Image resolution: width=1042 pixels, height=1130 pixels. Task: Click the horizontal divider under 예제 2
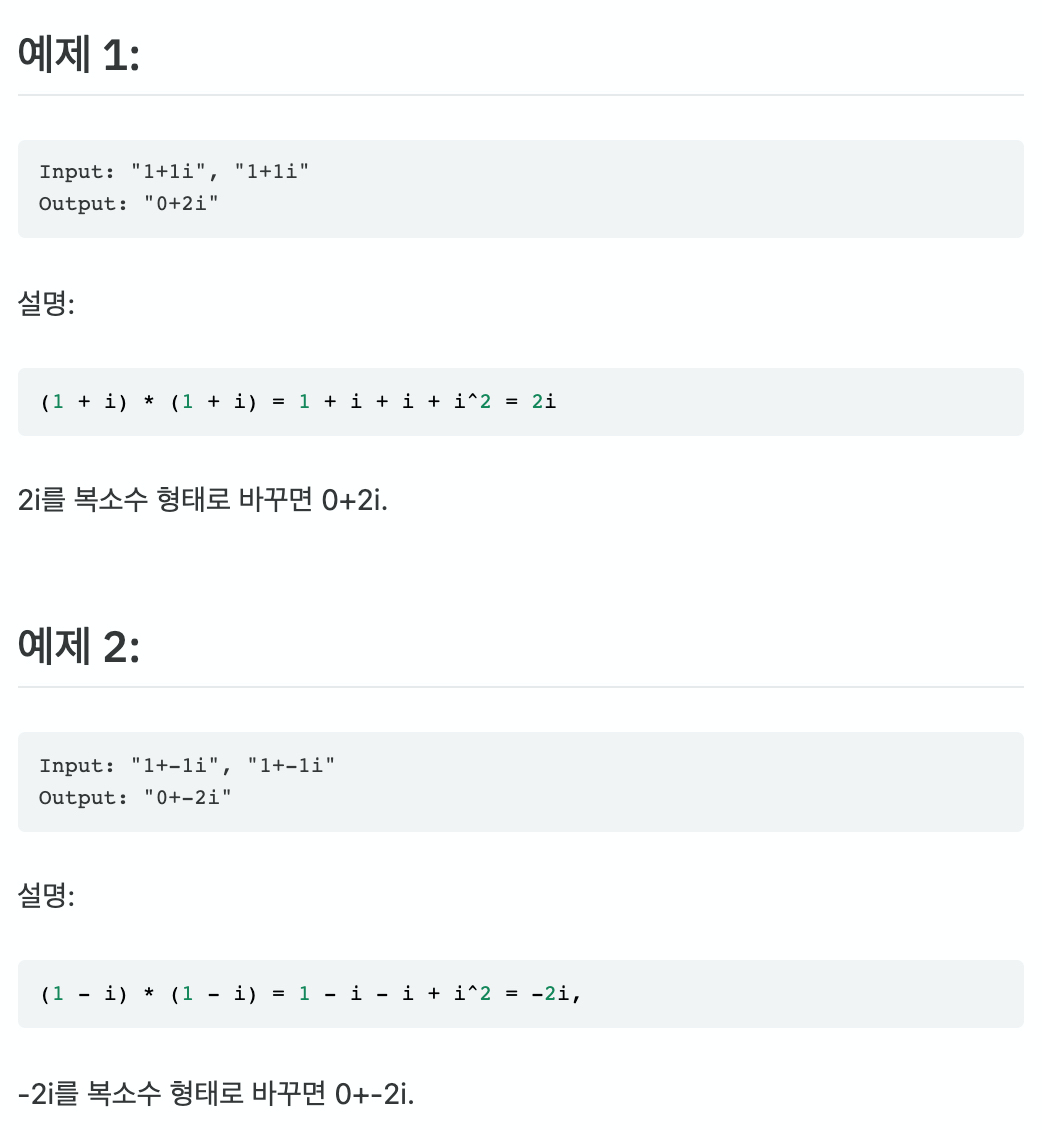click(x=520, y=687)
